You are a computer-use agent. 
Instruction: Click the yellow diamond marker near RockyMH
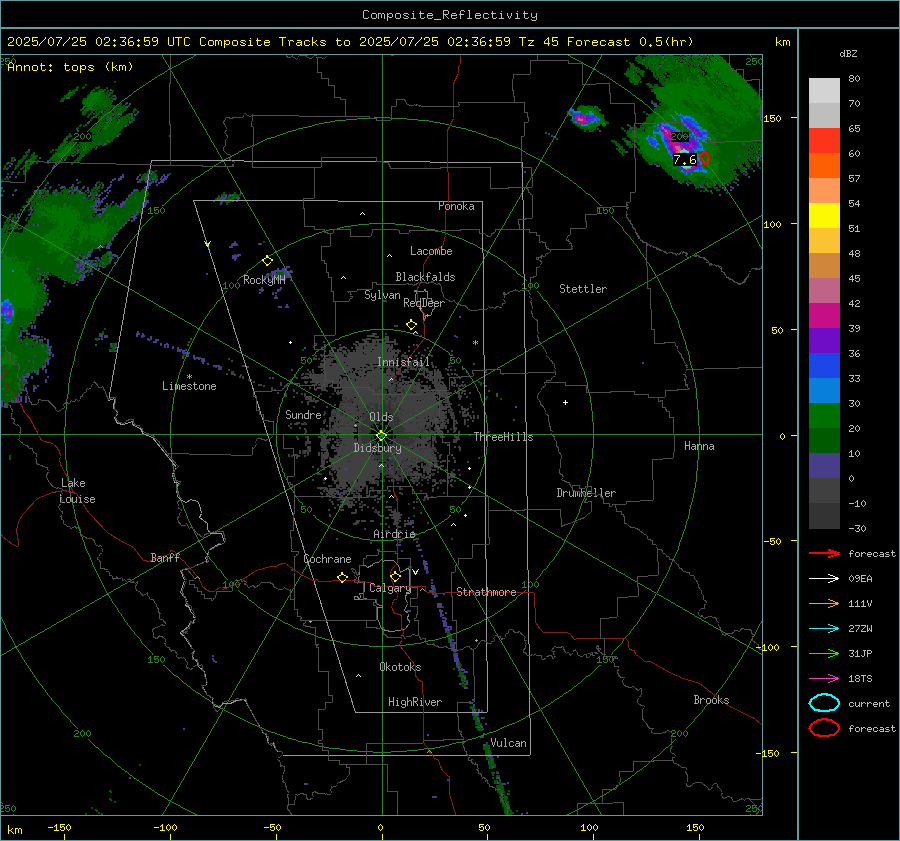click(x=267, y=261)
